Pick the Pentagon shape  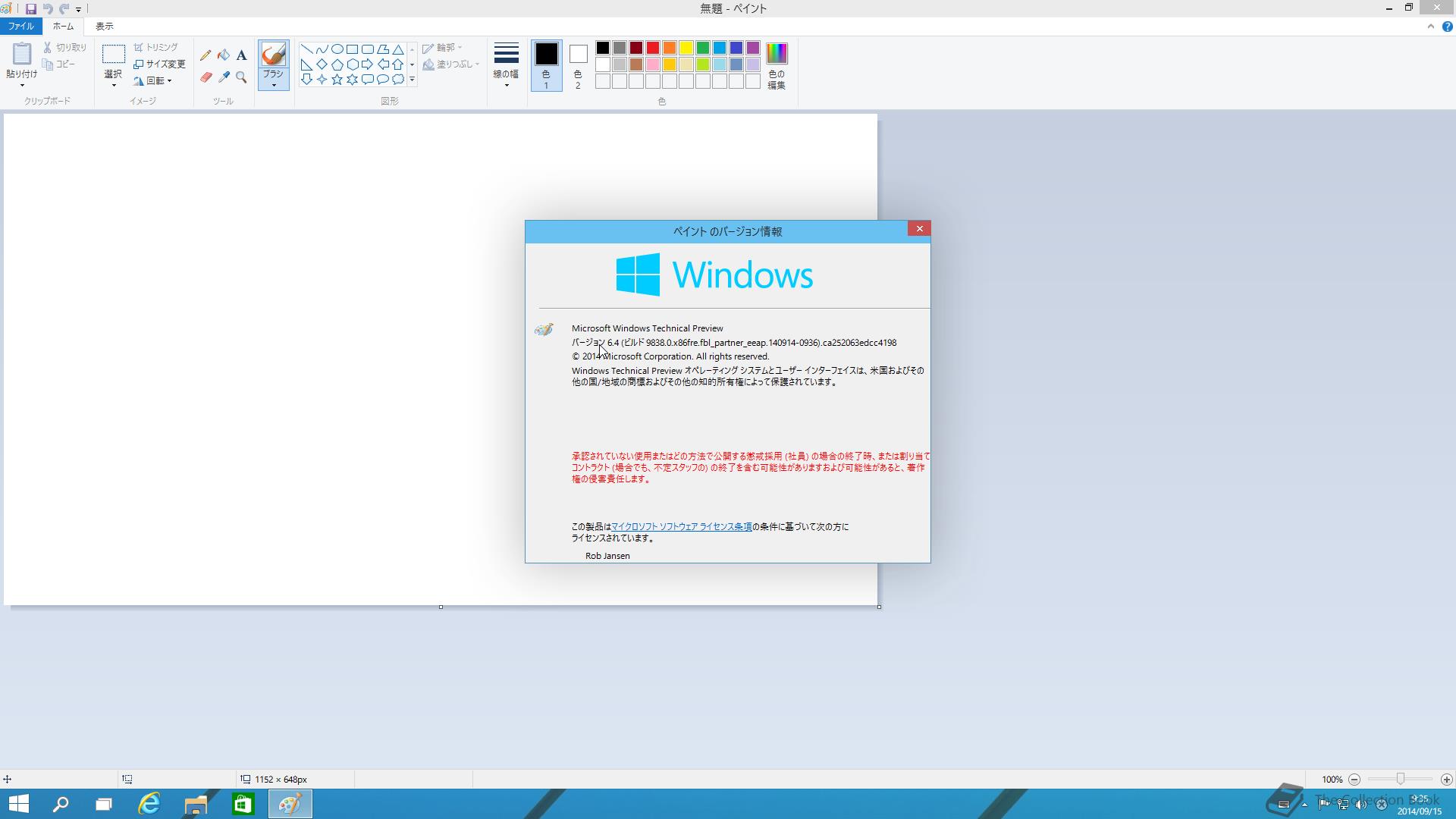point(337,64)
